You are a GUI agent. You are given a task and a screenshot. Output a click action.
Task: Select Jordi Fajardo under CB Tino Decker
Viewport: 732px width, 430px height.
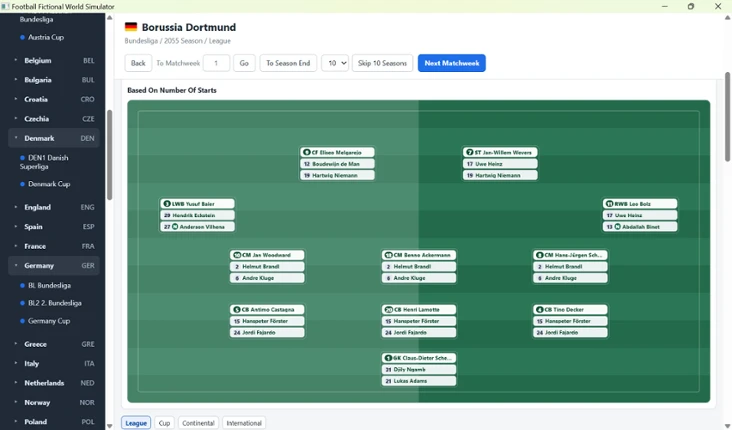[570, 332]
